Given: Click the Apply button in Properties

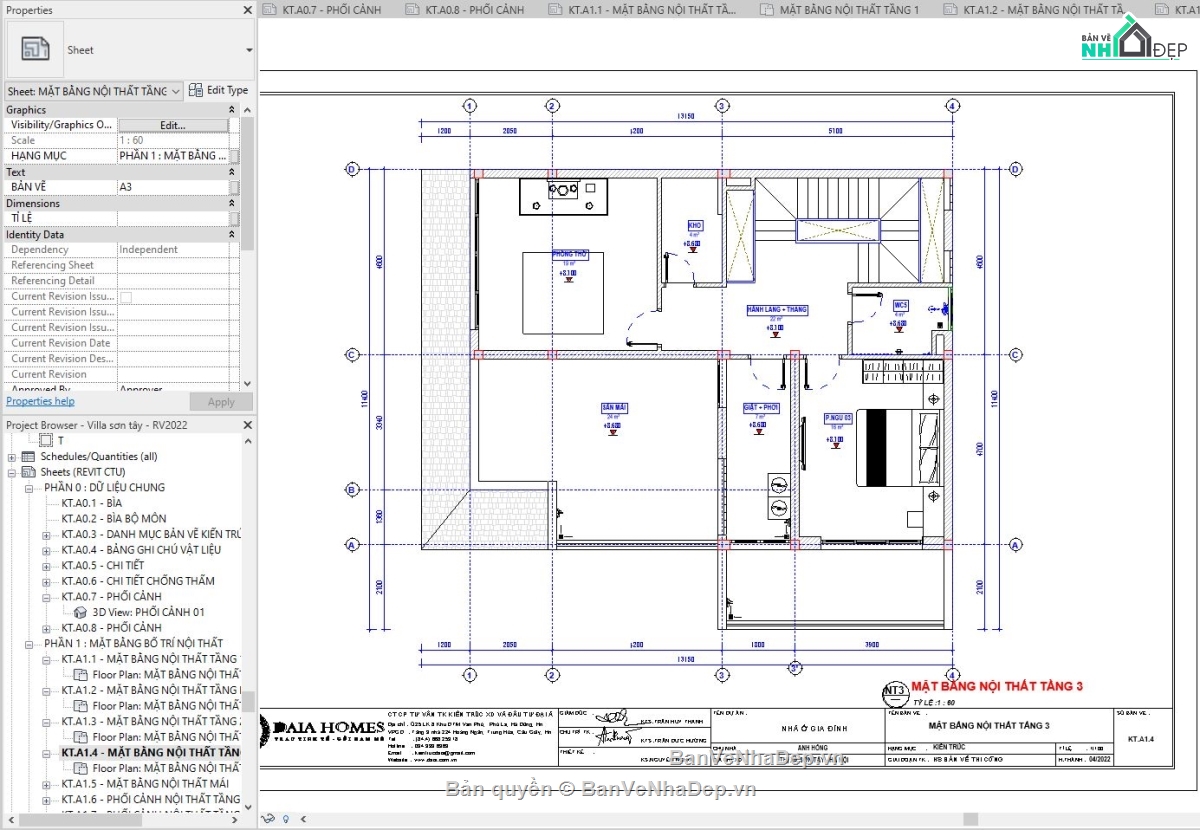Looking at the screenshot, I should 221,402.
